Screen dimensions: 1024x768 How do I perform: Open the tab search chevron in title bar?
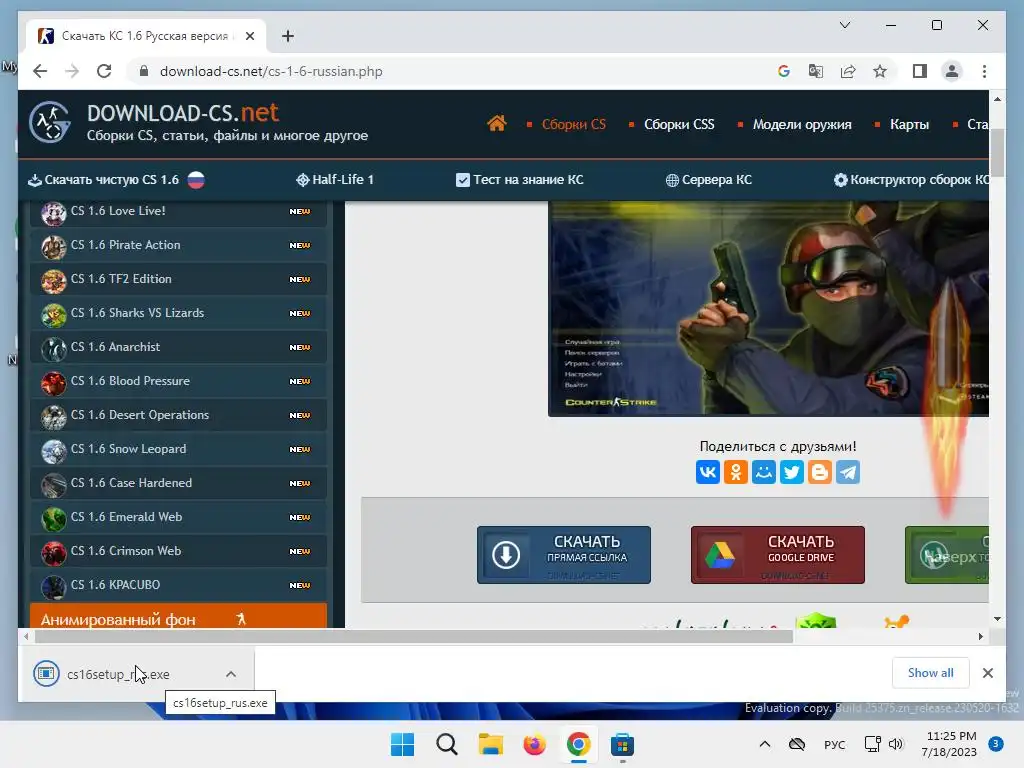coord(844,25)
